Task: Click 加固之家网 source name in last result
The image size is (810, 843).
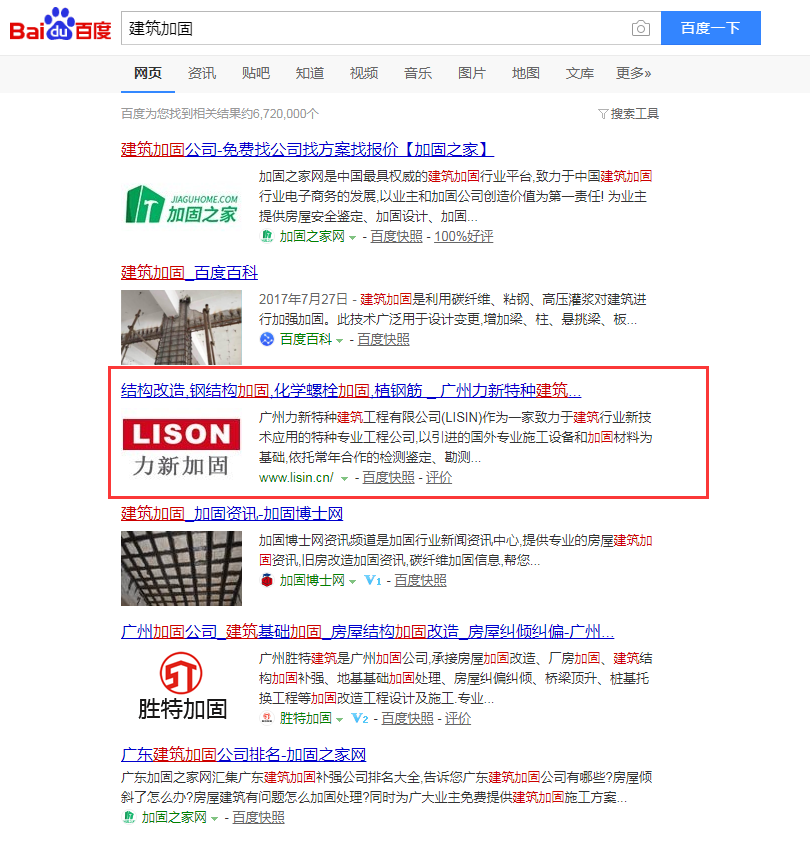Action: [174, 817]
